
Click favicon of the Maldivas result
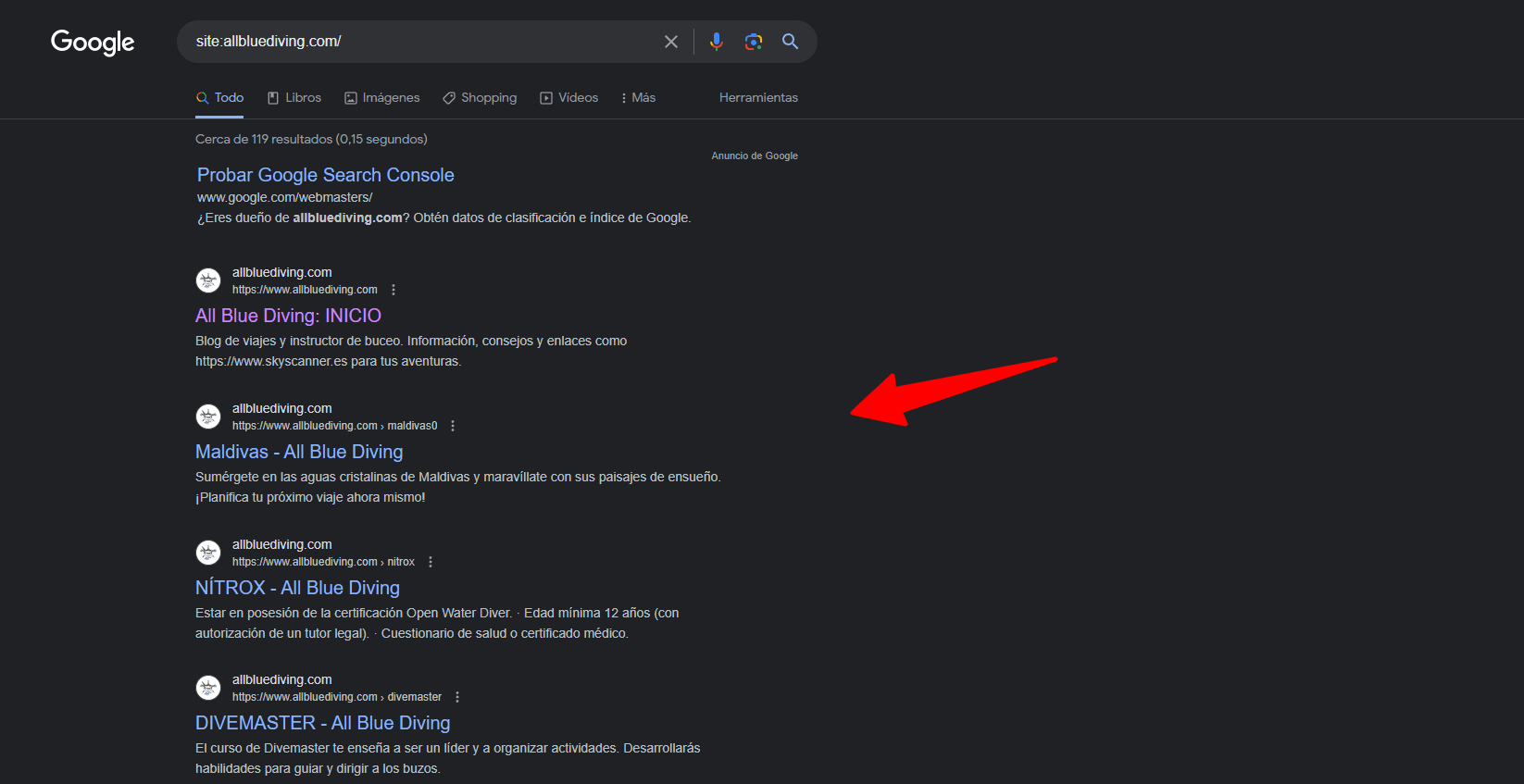pos(208,417)
